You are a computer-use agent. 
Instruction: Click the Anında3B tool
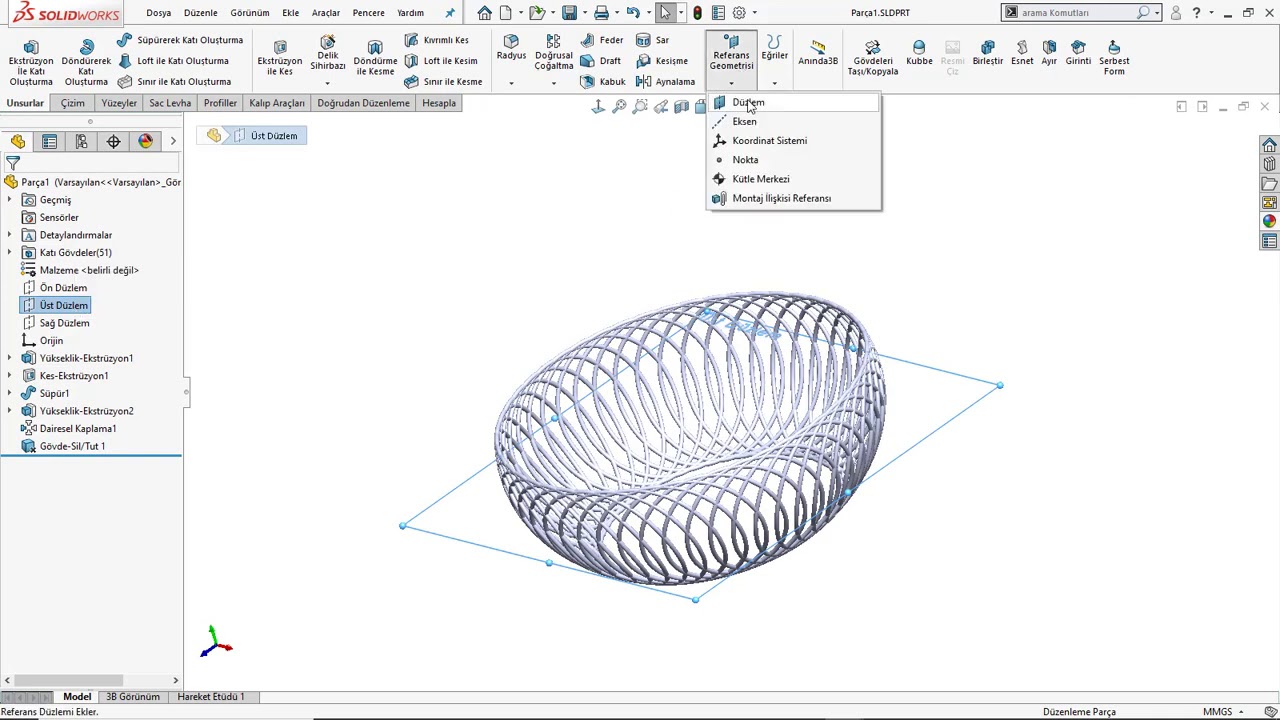point(818,53)
